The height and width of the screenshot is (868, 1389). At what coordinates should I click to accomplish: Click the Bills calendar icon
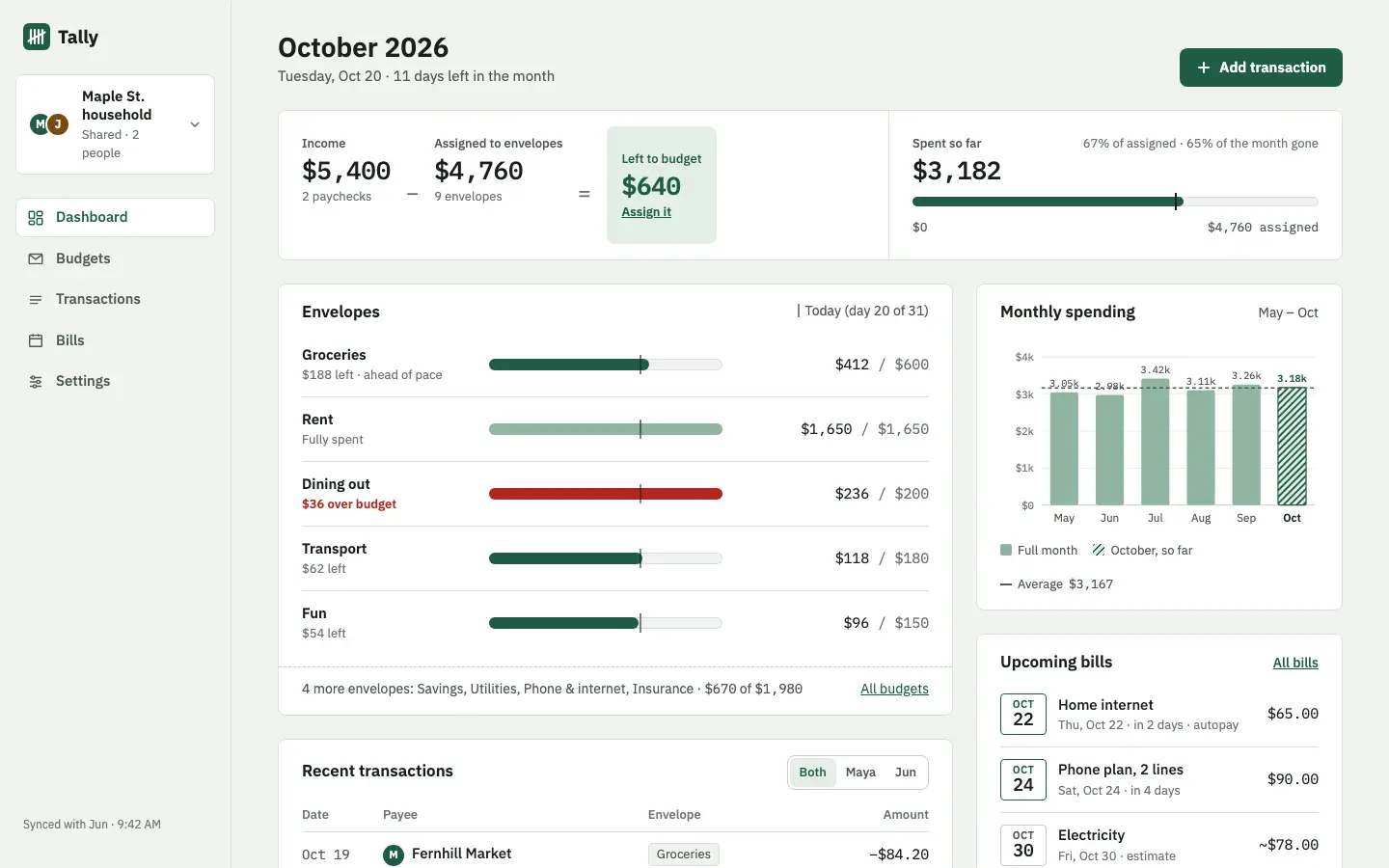pos(36,340)
